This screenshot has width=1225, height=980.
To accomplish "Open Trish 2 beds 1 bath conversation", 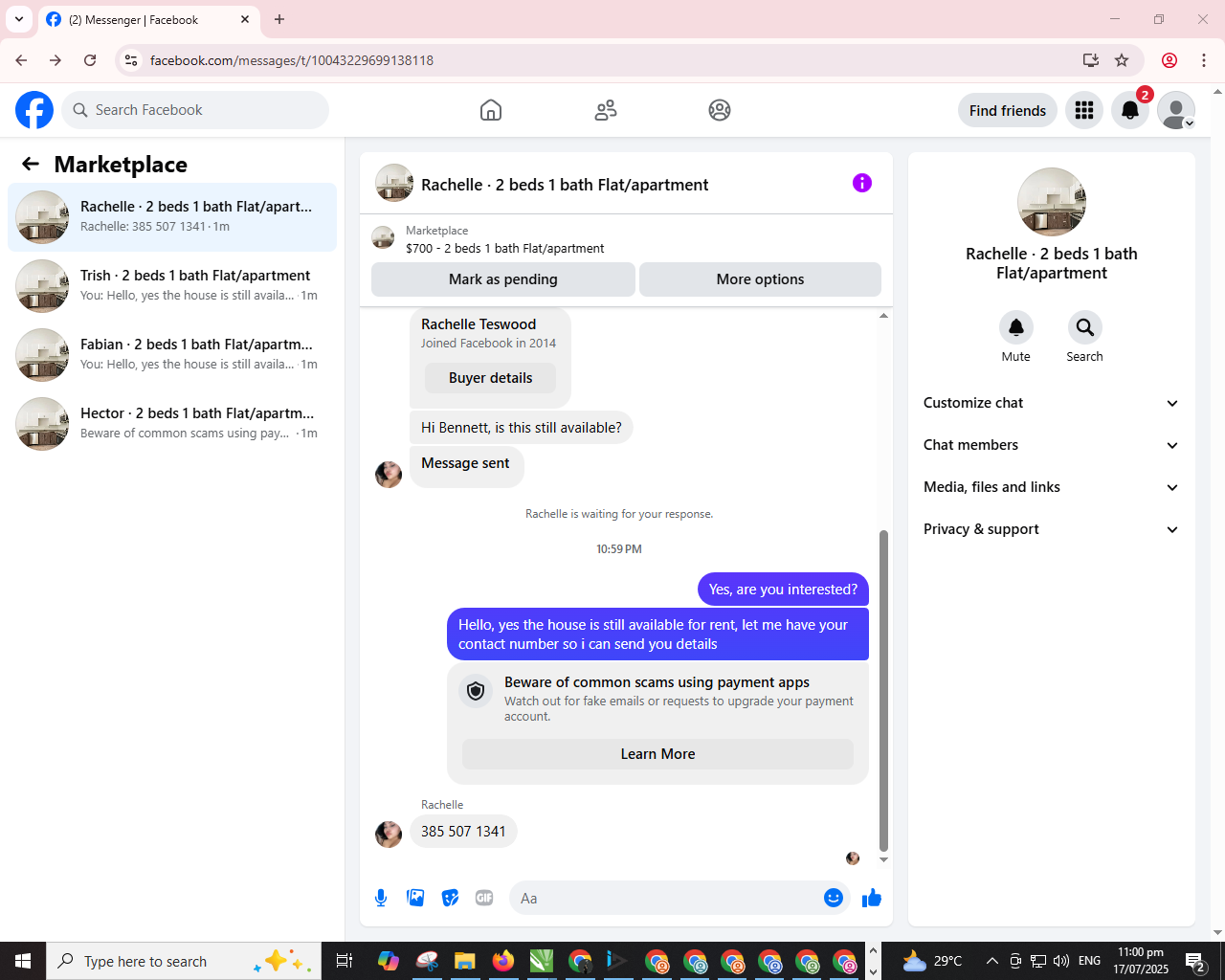I will 172,286.
